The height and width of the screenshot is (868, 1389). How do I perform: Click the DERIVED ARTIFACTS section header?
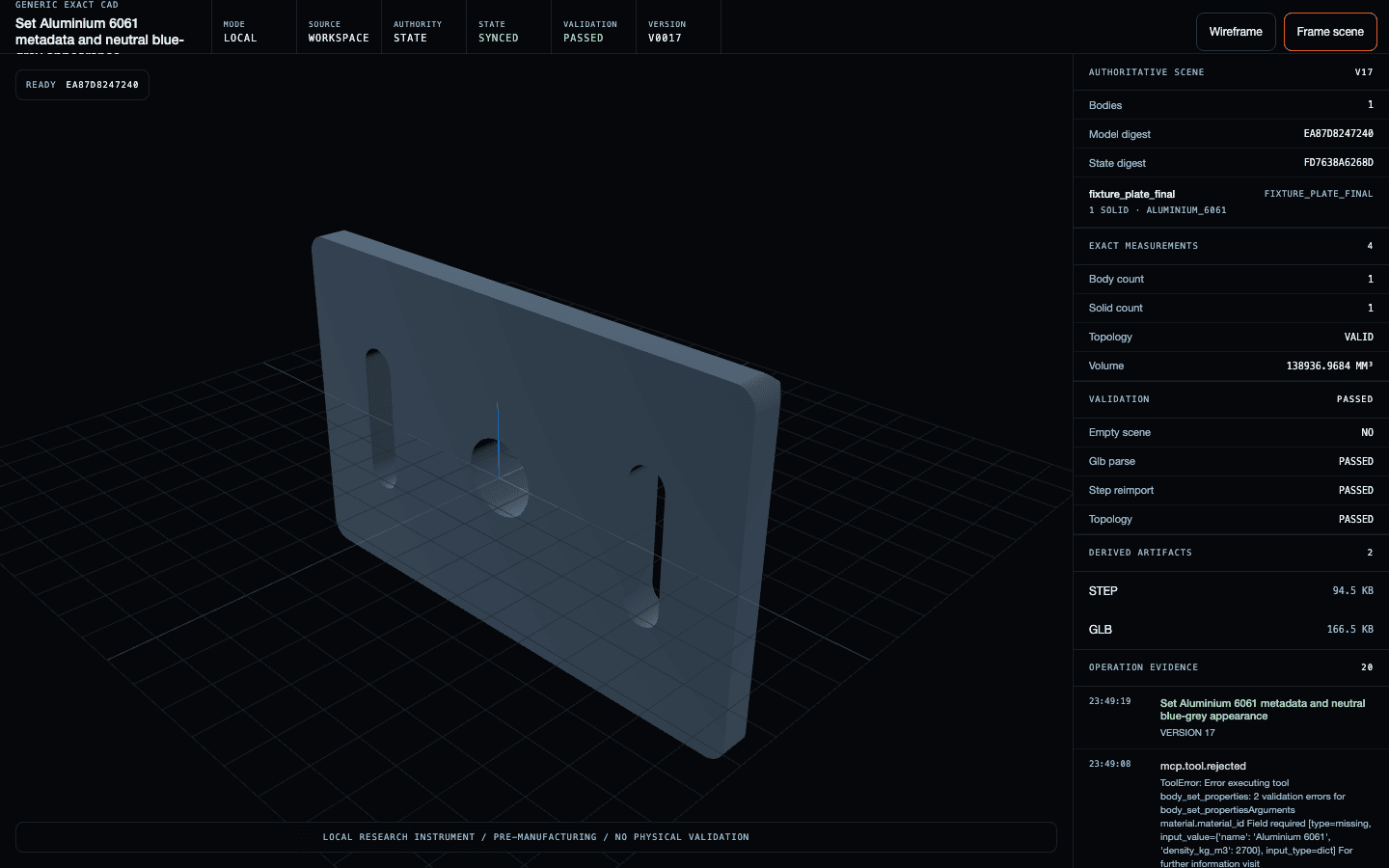1231,553
